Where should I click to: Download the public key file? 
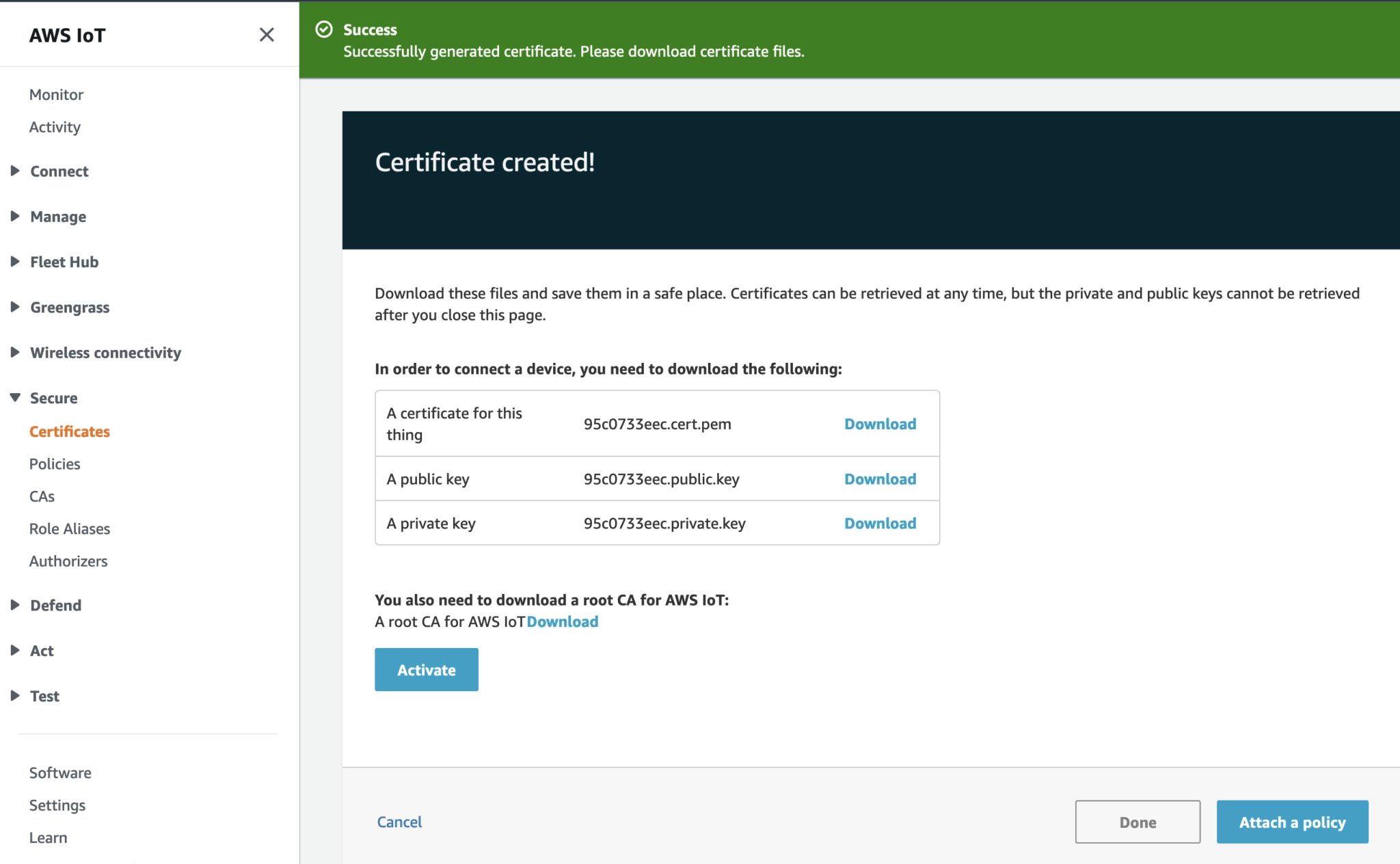[880, 479]
